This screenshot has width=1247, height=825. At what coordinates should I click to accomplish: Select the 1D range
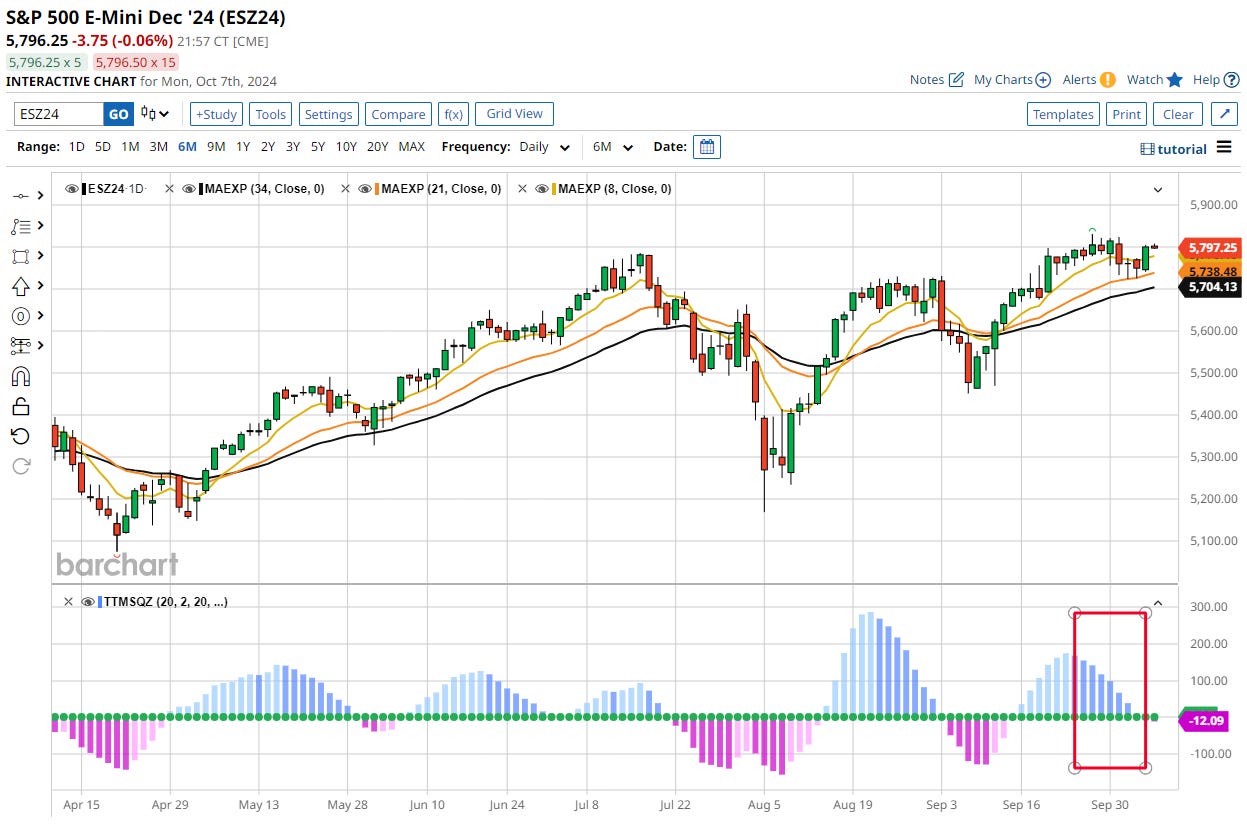pyautogui.click(x=76, y=147)
